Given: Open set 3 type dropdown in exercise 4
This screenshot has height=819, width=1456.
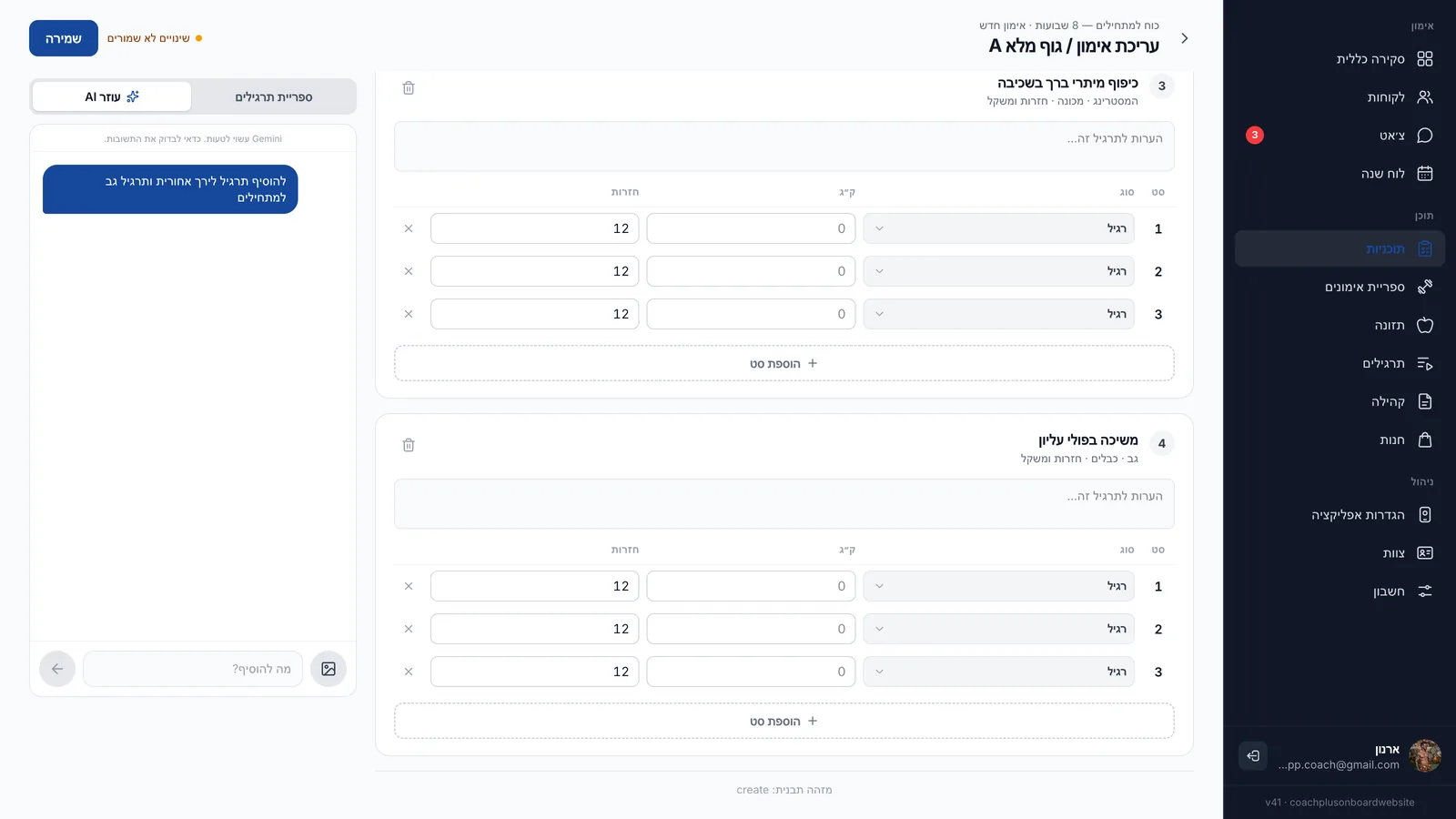Looking at the screenshot, I should 998,672.
